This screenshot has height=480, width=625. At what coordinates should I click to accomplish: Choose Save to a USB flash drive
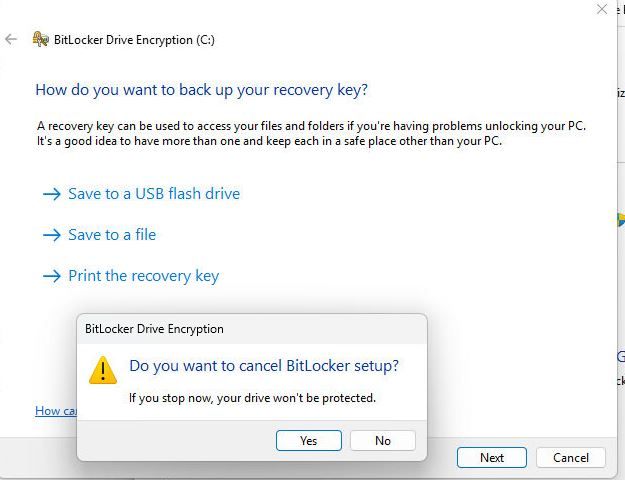[x=154, y=194]
